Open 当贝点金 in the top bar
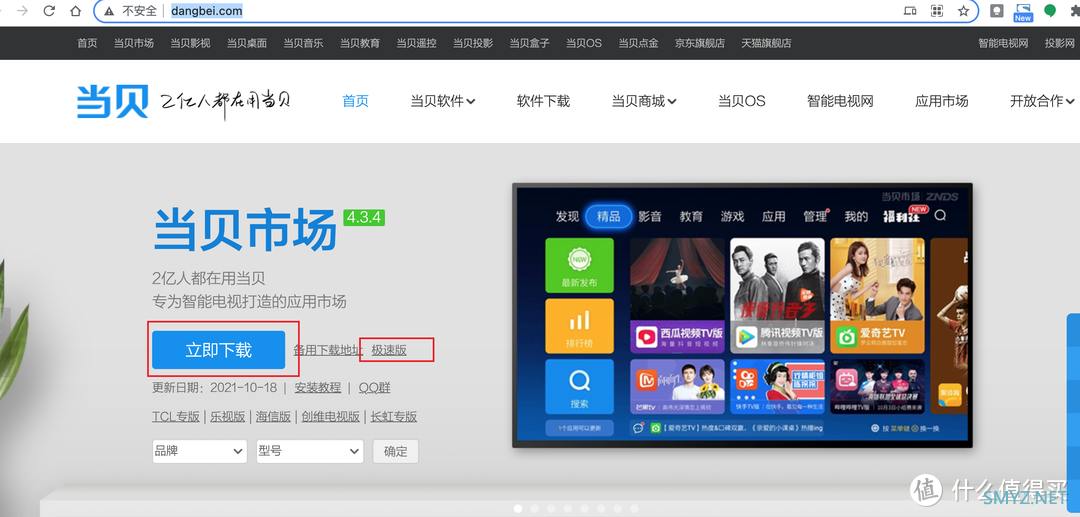1080x517 pixels. click(638, 43)
